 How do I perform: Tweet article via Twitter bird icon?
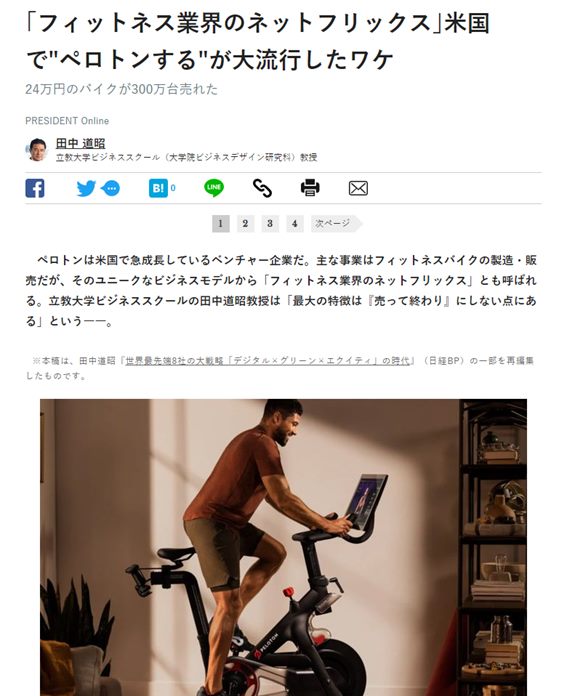coord(86,188)
